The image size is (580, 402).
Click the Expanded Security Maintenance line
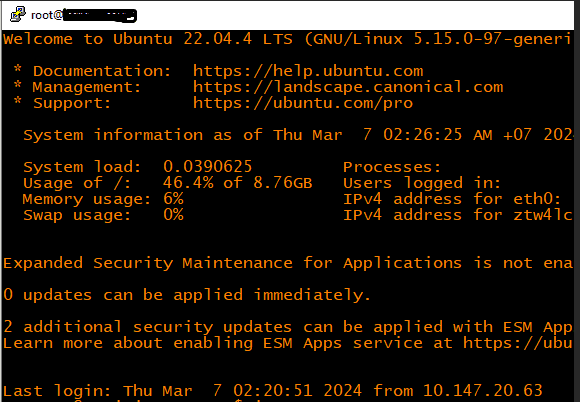coord(287,263)
